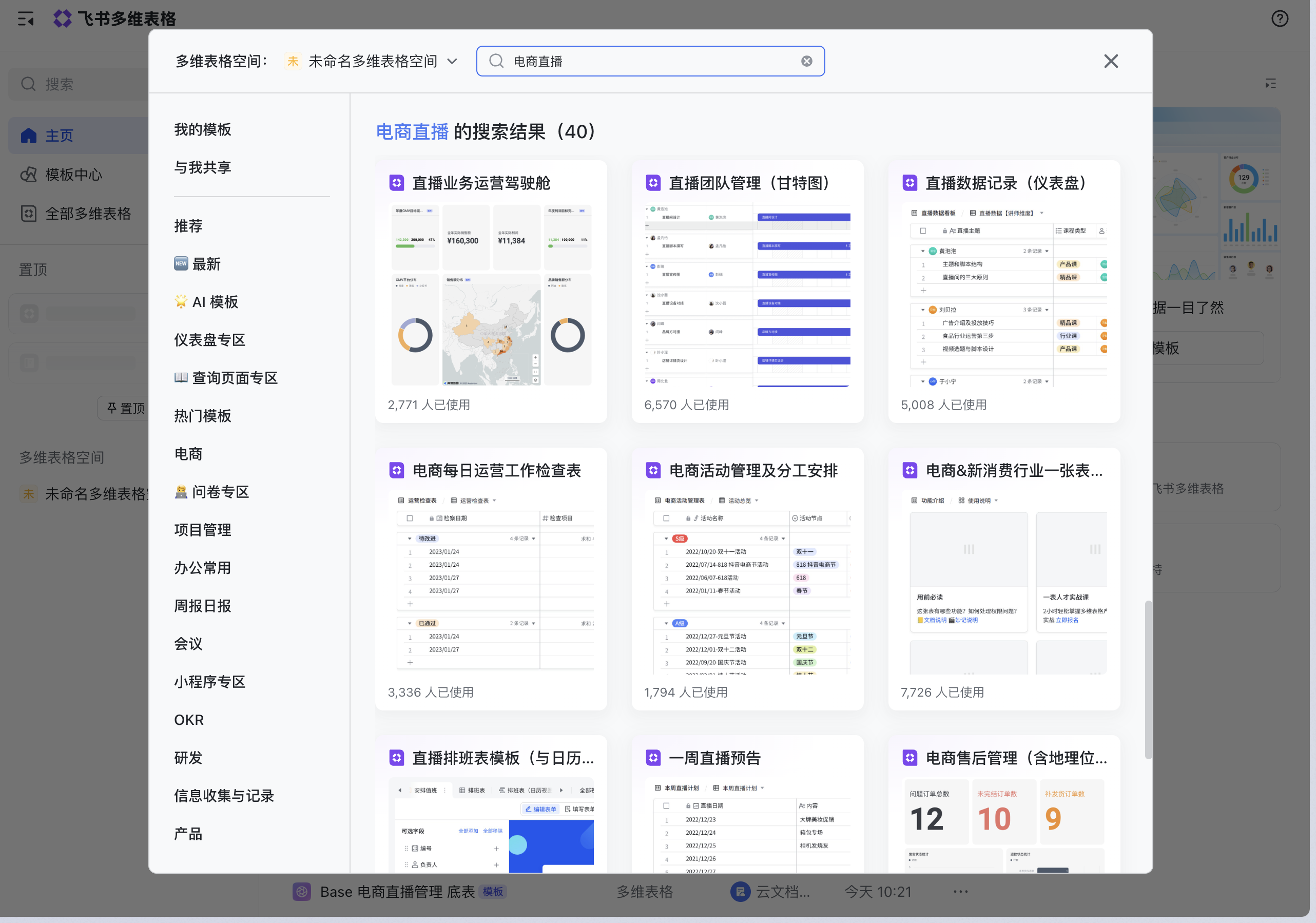Image resolution: width=1316 pixels, height=923 pixels.
Task: Click the search magnifier icon in template search
Action: (496, 61)
